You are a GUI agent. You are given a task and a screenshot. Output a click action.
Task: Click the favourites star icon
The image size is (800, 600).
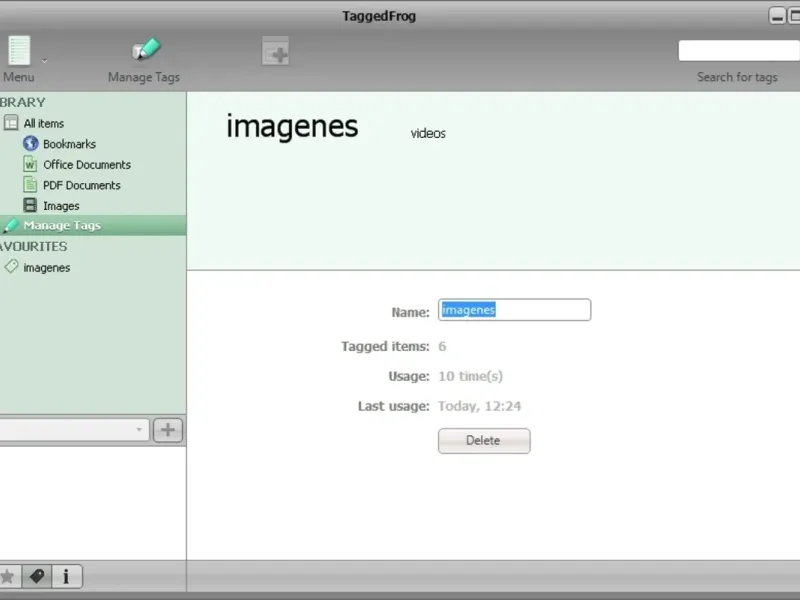pyautogui.click(x=9, y=577)
